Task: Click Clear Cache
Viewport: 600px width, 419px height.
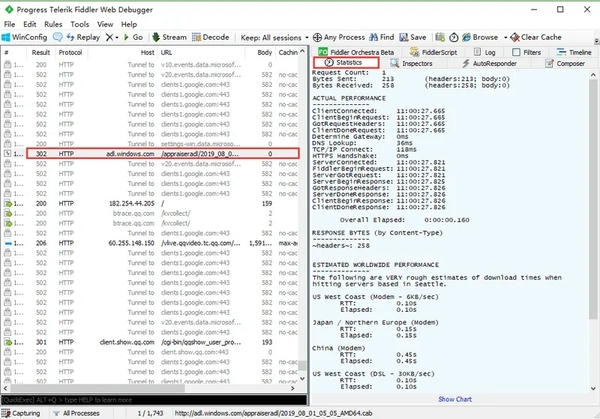Action: (536, 37)
